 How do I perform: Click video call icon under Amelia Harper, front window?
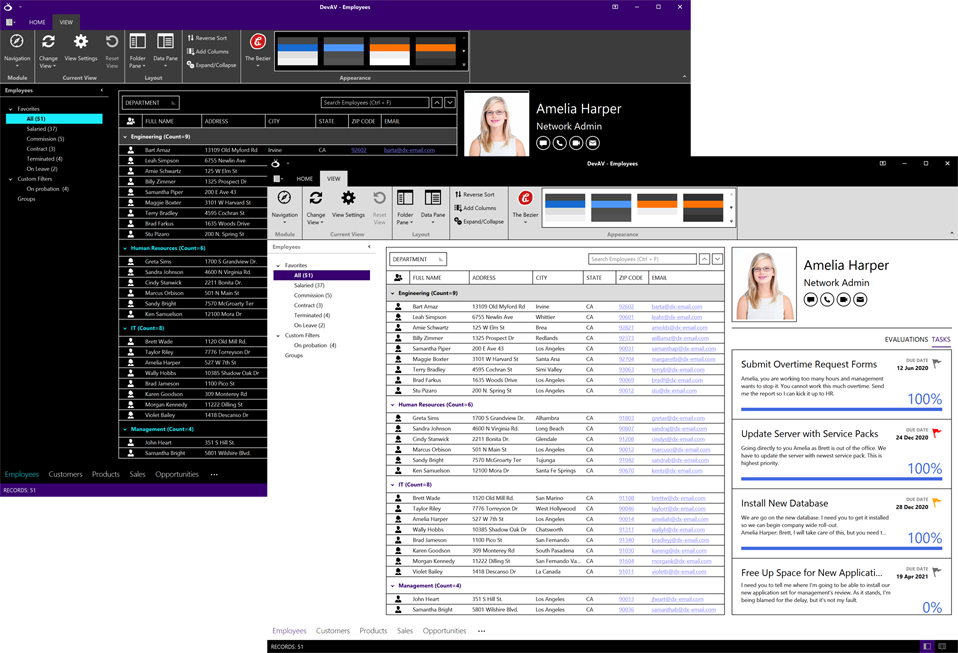tap(844, 299)
